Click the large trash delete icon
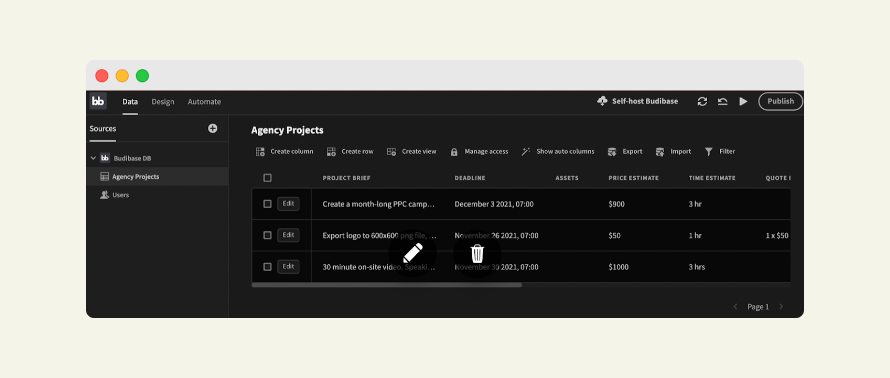 [x=477, y=253]
